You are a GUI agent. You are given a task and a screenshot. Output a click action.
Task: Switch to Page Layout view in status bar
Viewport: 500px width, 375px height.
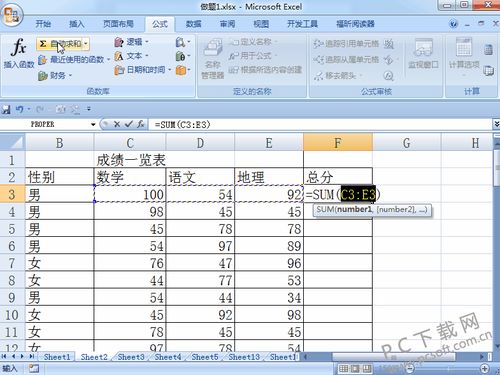pyautogui.click(x=355, y=369)
